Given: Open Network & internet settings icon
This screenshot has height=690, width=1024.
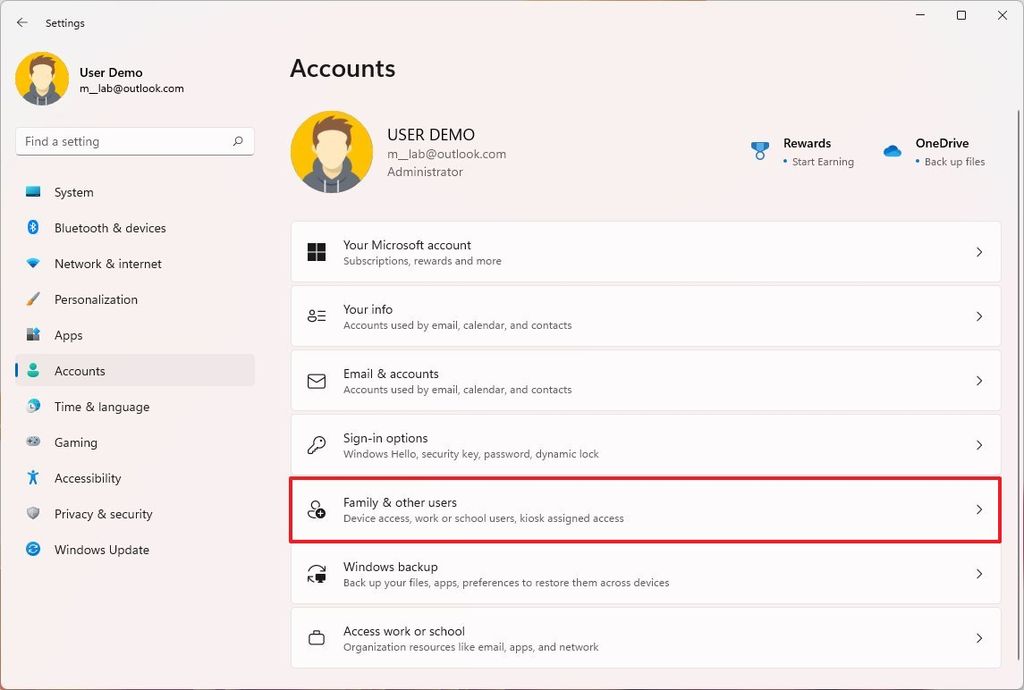Looking at the screenshot, I should click(x=33, y=264).
